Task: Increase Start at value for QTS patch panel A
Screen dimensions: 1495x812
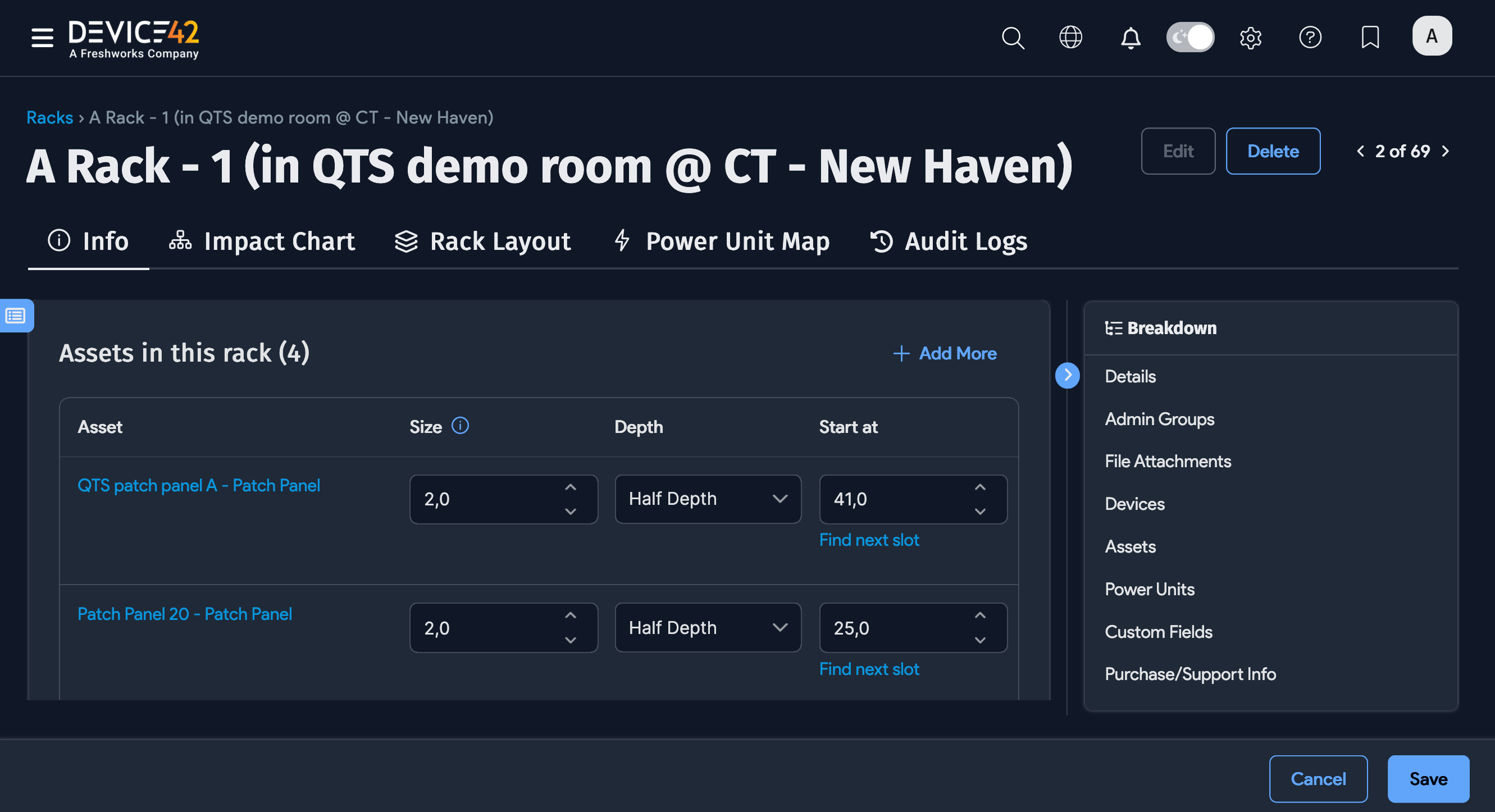Action: 979,487
